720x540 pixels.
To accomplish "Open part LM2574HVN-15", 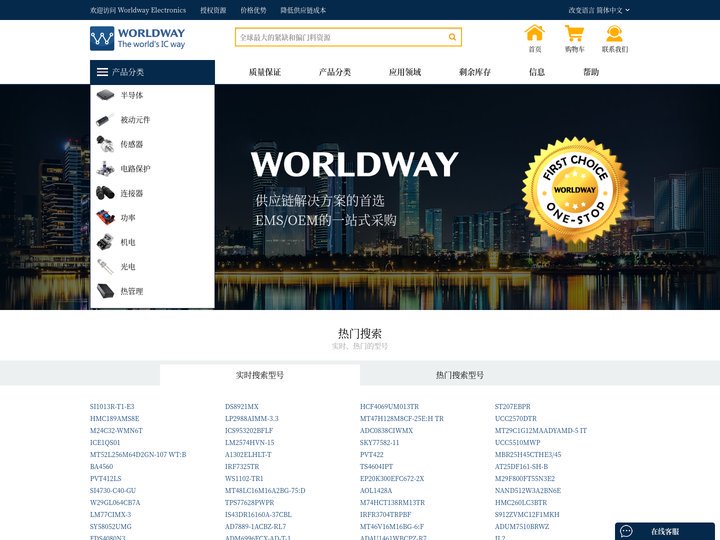I will (249, 442).
